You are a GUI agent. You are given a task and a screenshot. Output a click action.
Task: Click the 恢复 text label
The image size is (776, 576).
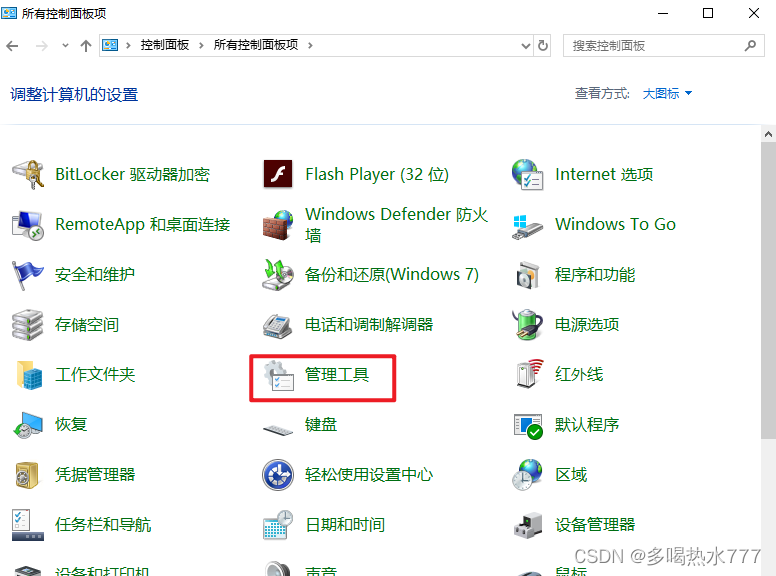coord(71,425)
